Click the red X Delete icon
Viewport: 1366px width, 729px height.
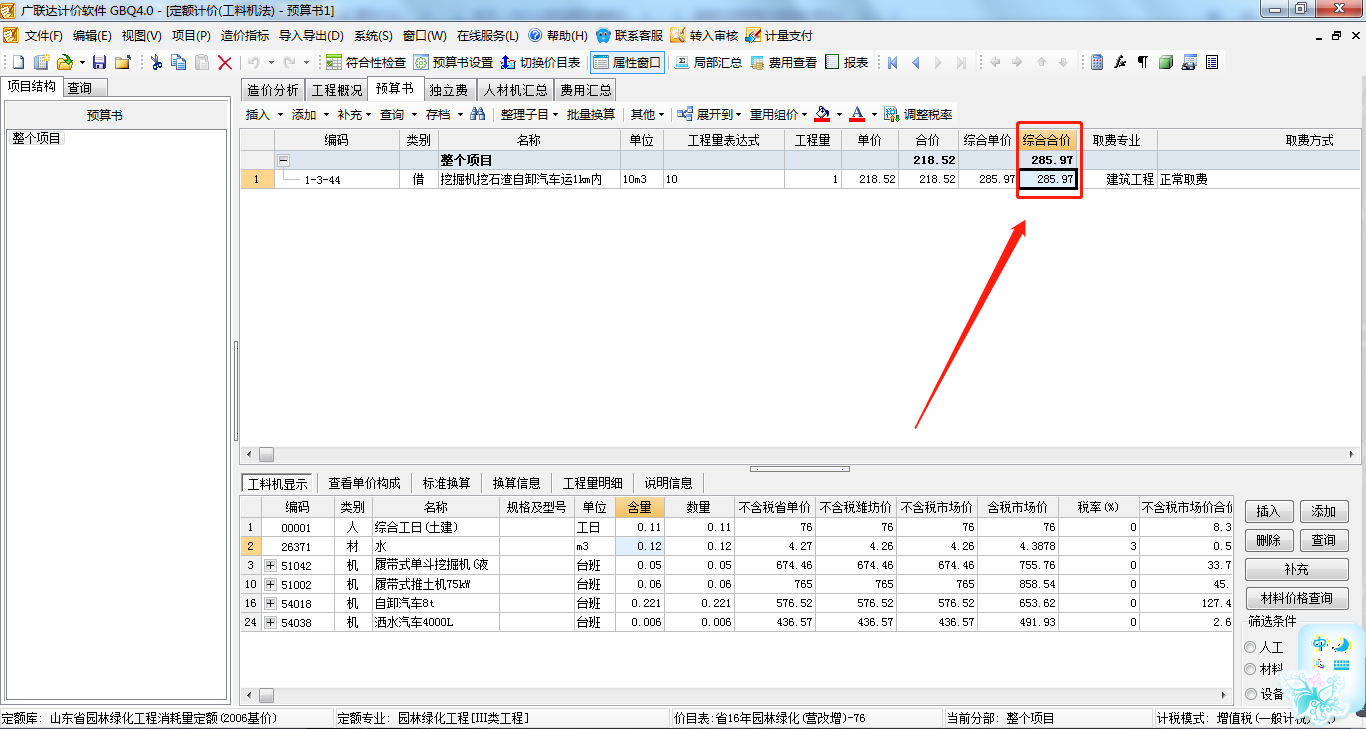click(x=225, y=62)
